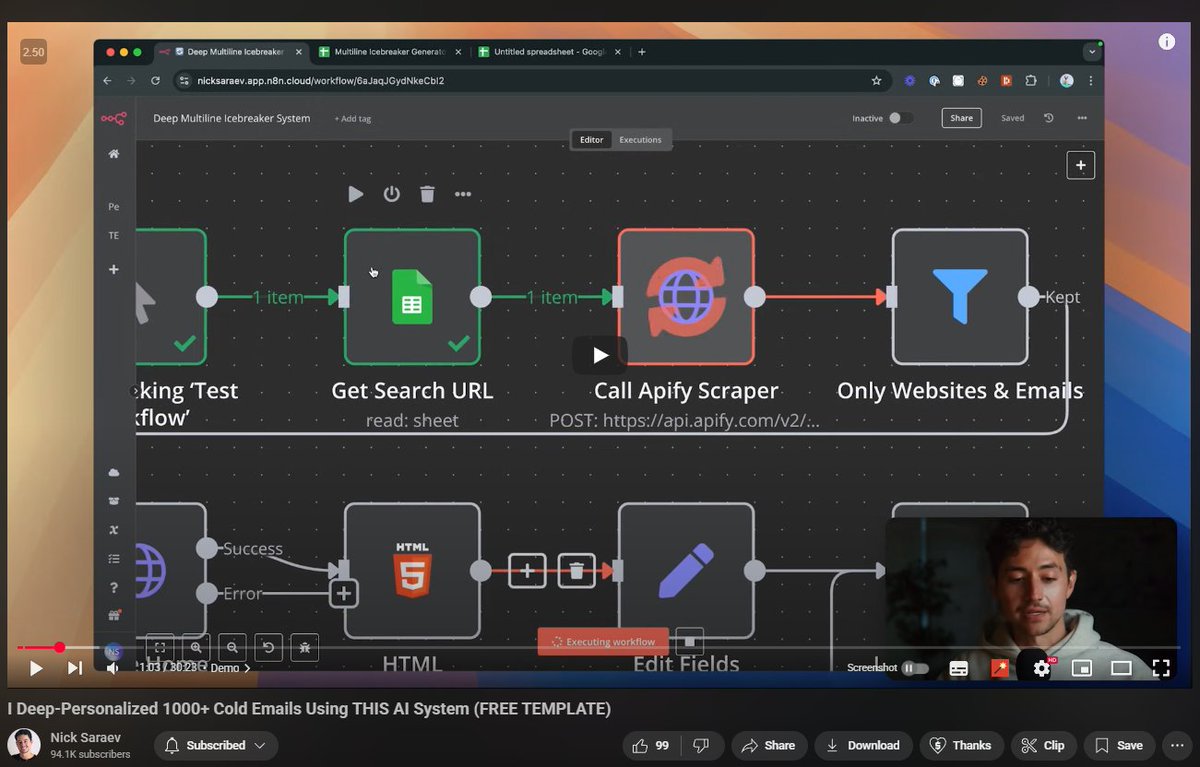Dislike the video

701,746
